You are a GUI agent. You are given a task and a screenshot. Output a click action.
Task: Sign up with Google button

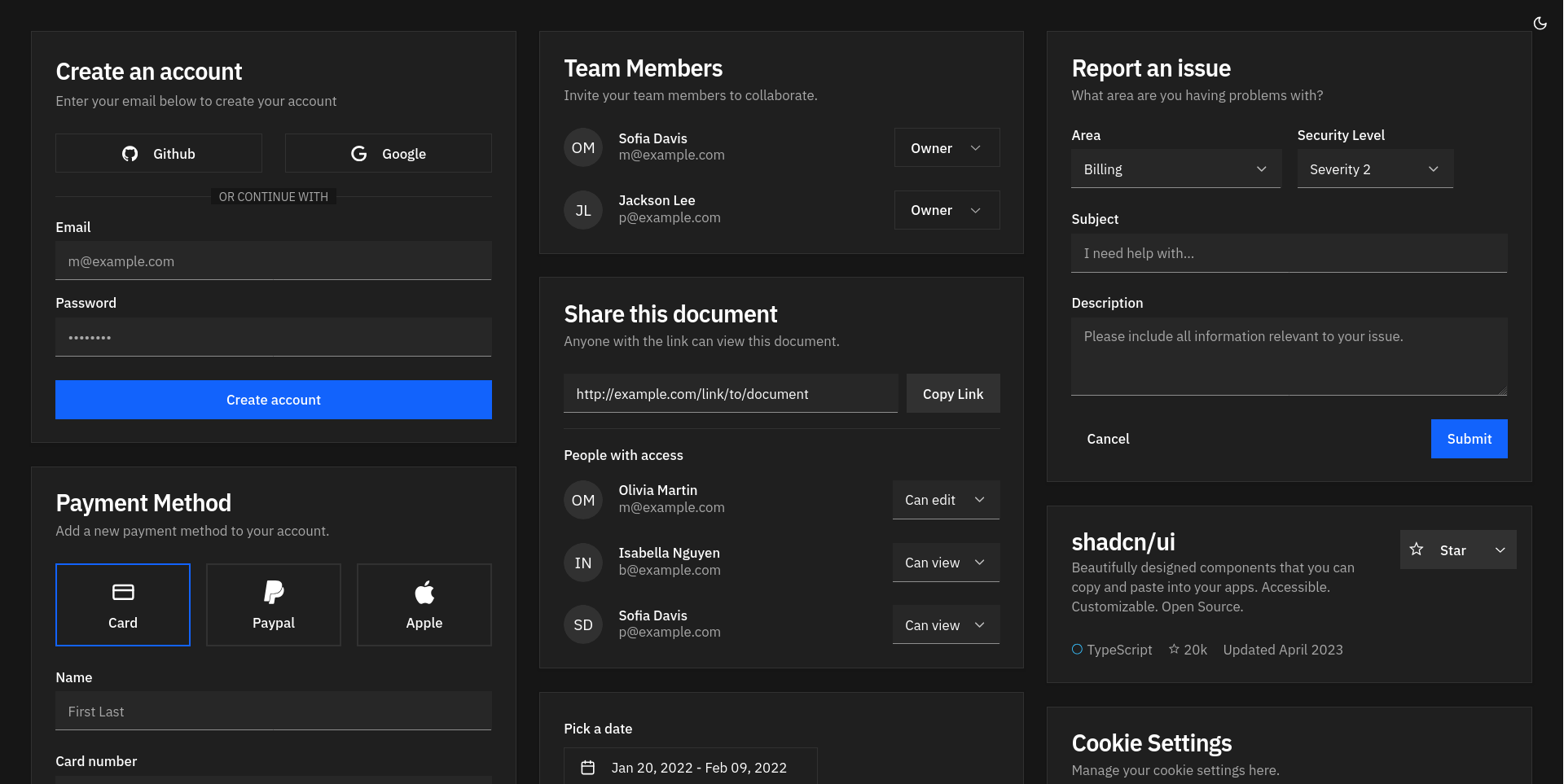(389, 153)
